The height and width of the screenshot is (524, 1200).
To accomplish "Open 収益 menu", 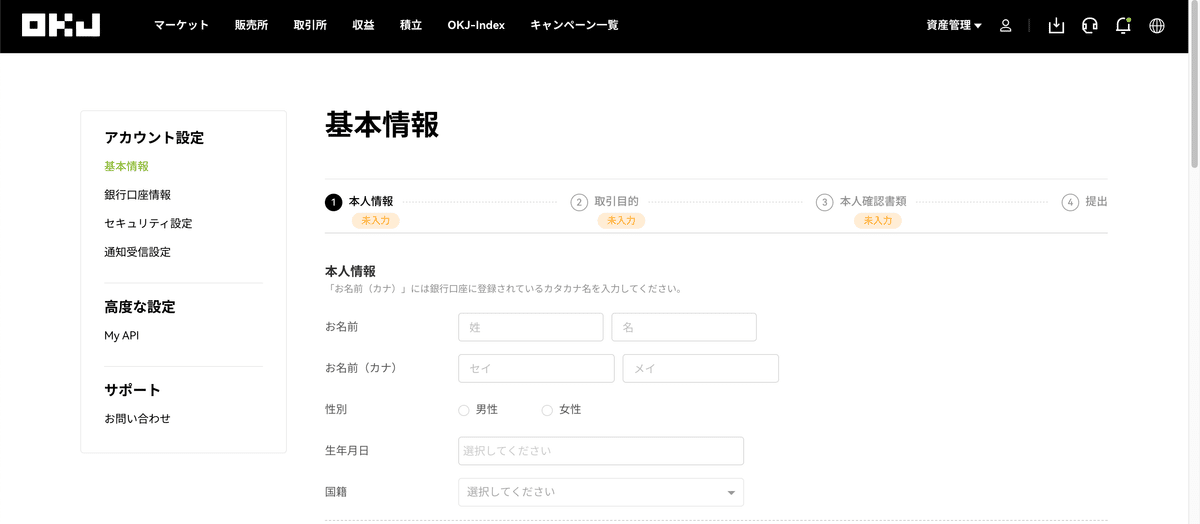I will (363, 25).
